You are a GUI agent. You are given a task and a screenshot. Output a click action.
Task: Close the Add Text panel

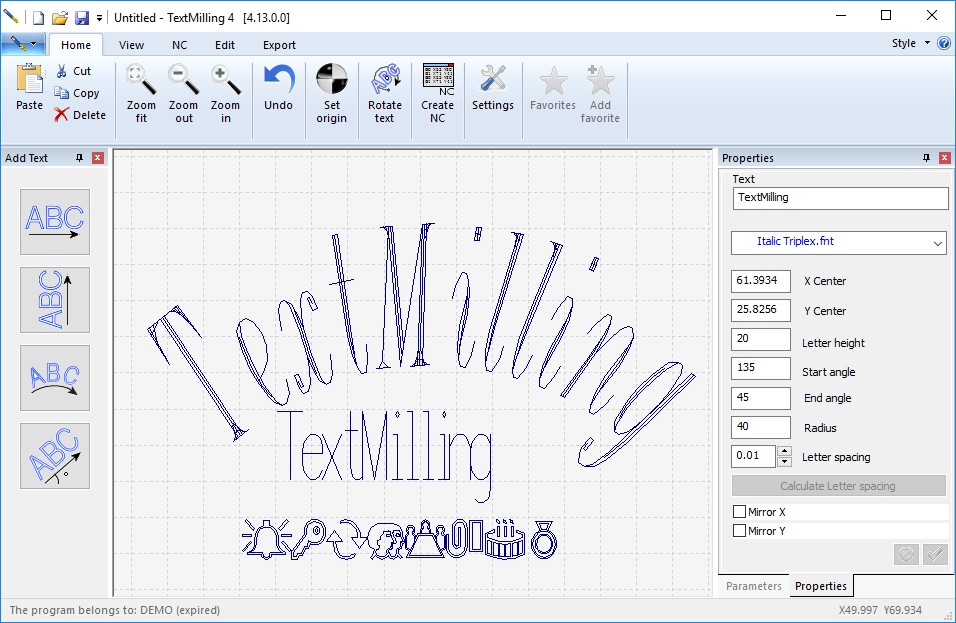point(98,158)
